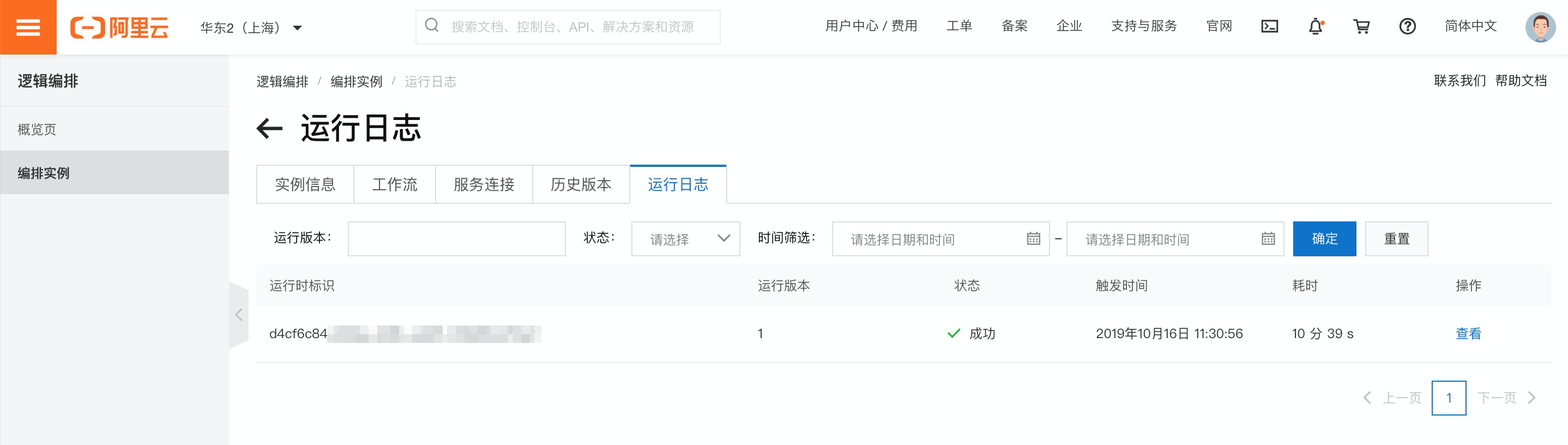Image resolution: width=1568 pixels, height=445 pixels.
Task: Click the start date-time picker field
Action: (940, 239)
